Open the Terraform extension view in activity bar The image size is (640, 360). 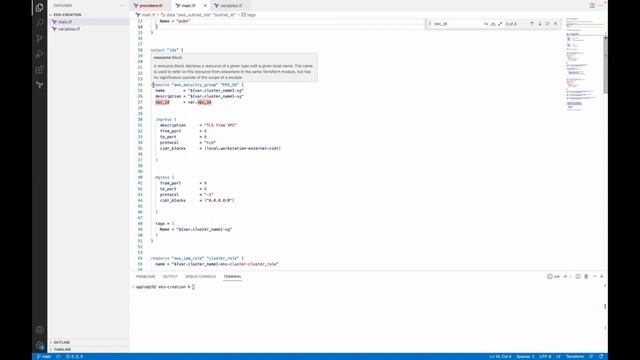click(40, 85)
